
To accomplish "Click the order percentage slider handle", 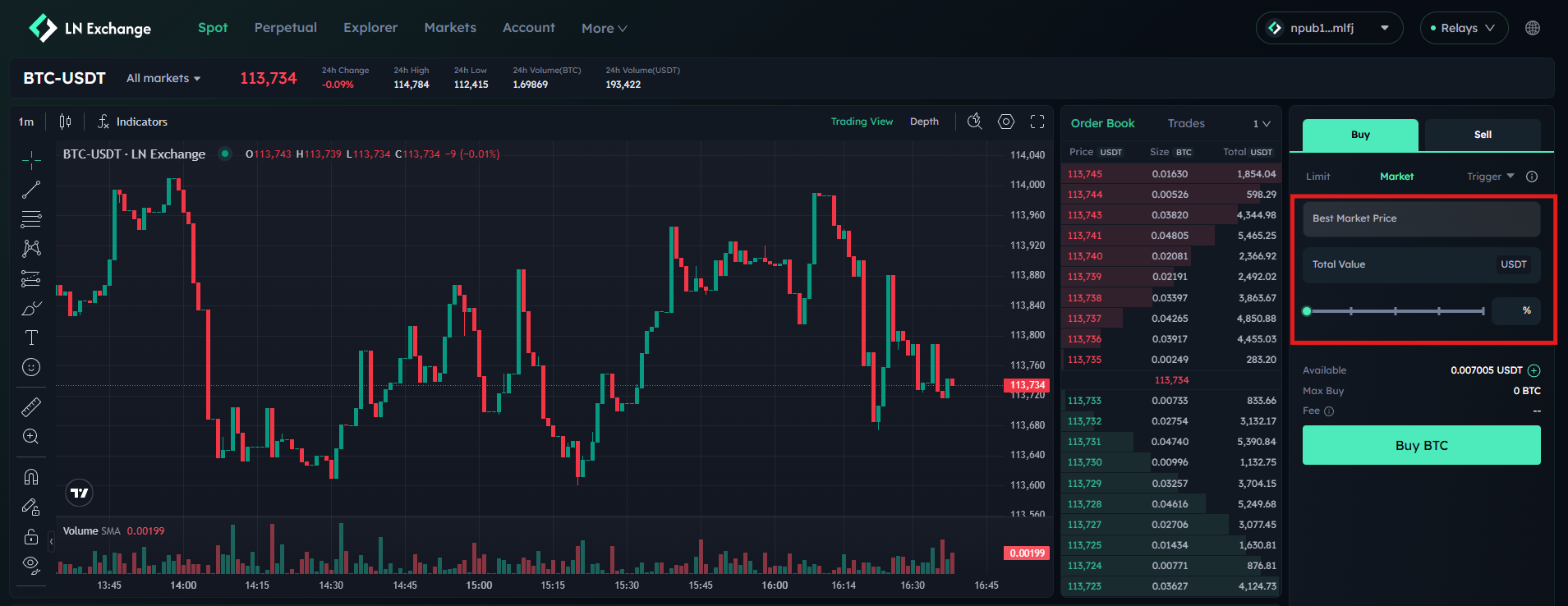I will coord(1307,311).
